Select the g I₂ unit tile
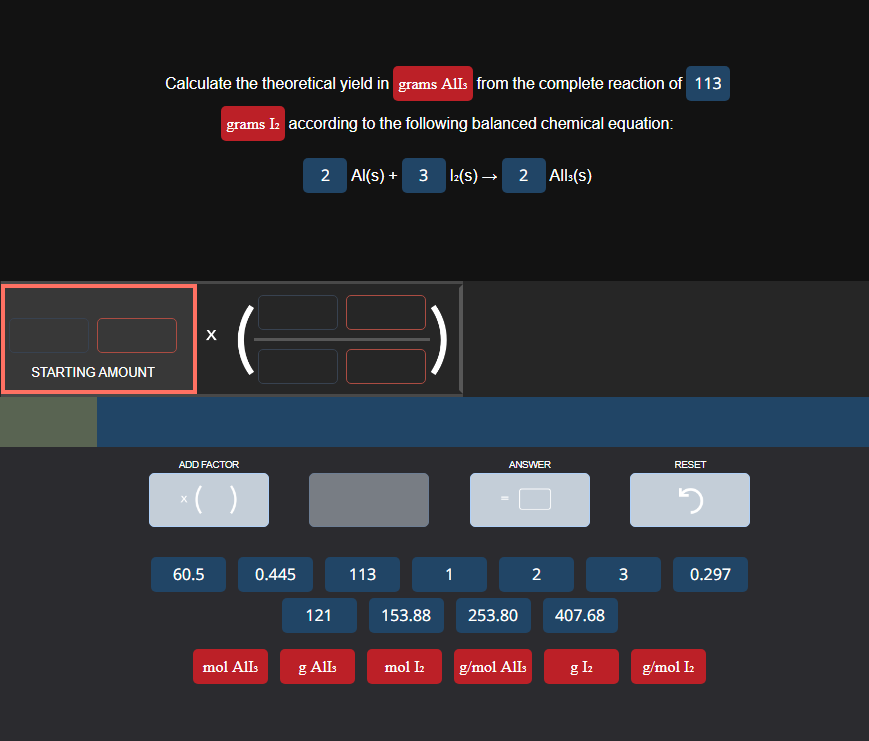The width and height of the screenshot is (869, 741). (581, 666)
